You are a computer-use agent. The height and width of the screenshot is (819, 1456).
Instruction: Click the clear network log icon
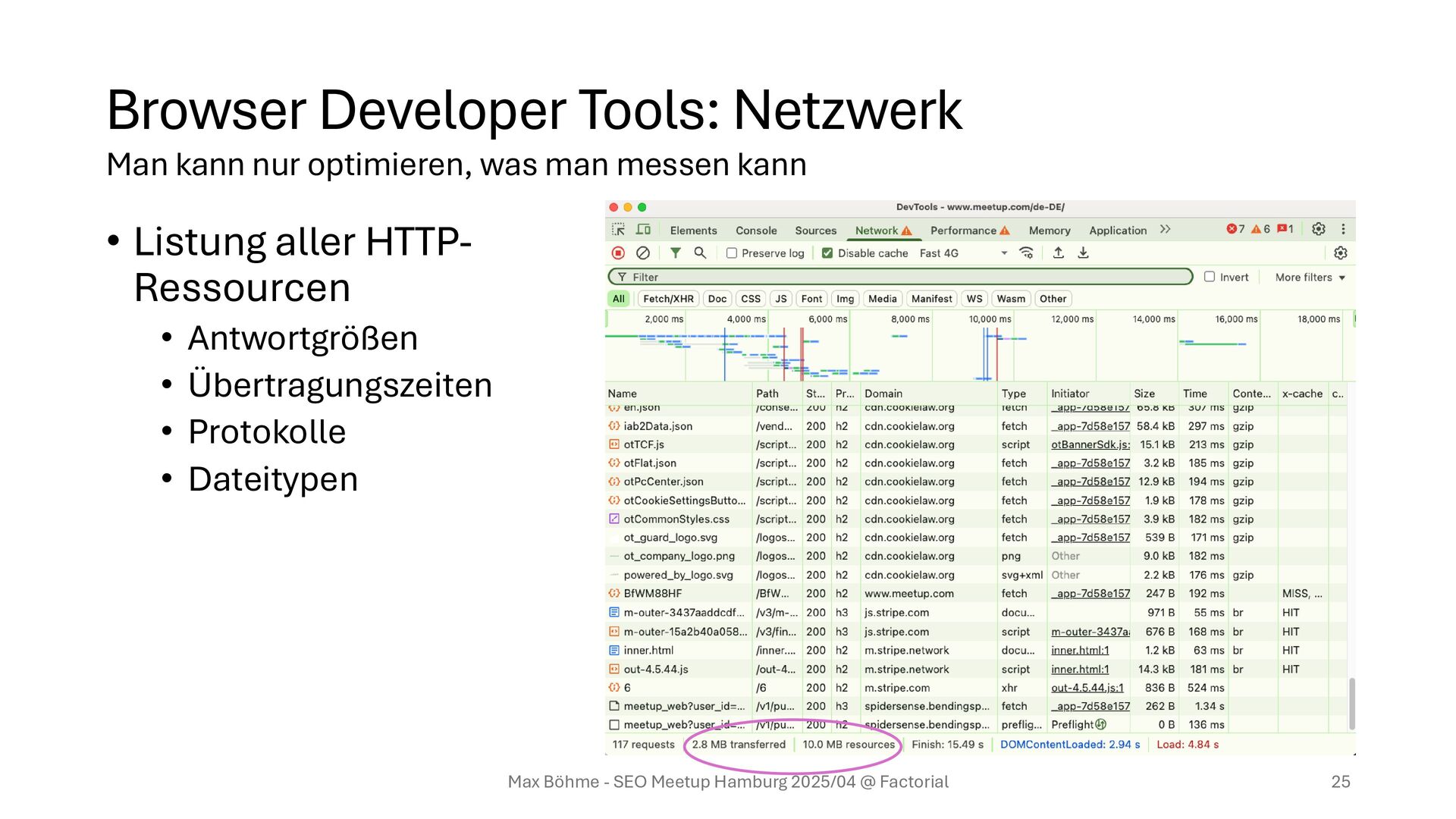(x=643, y=253)
